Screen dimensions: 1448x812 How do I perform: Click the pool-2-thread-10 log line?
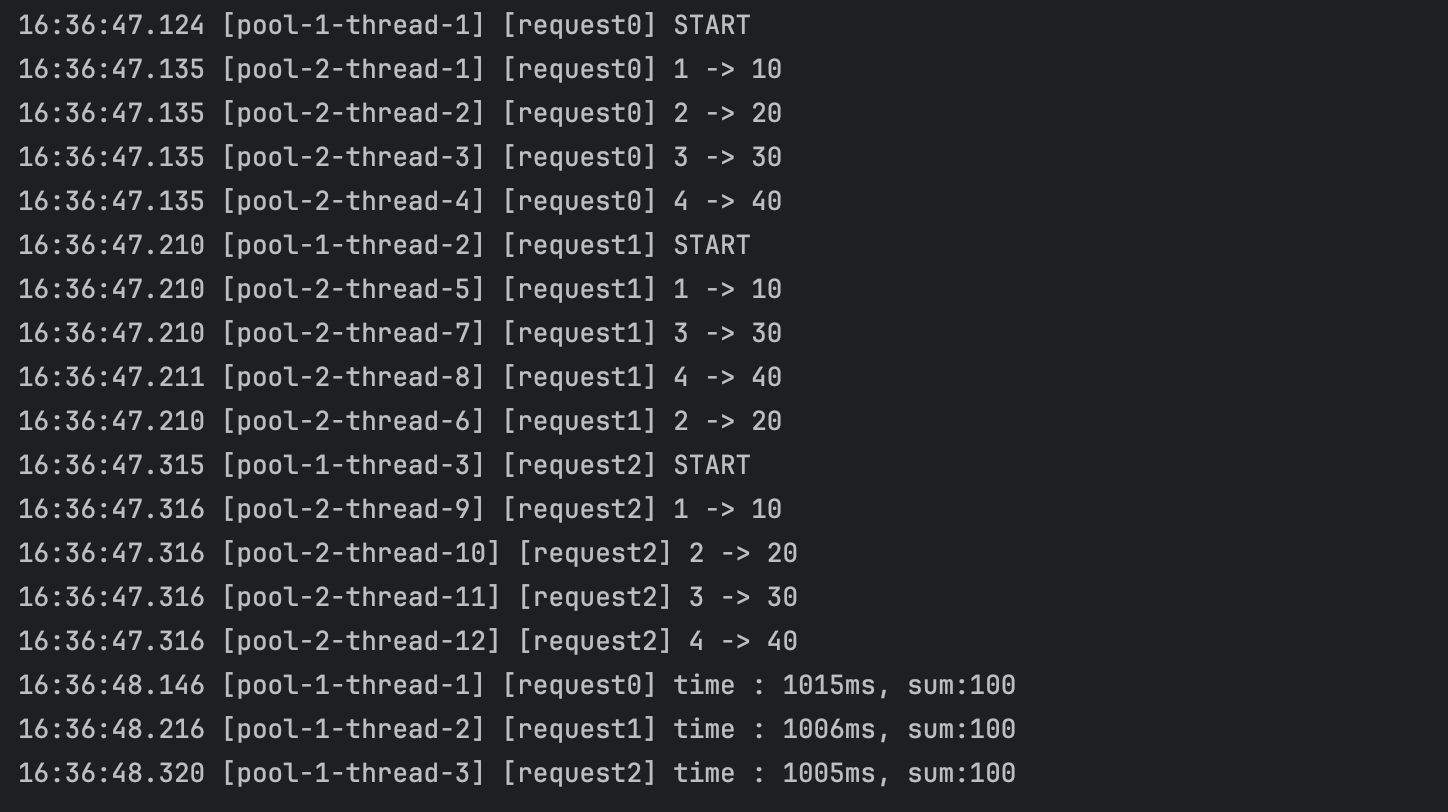coord(408,553)
